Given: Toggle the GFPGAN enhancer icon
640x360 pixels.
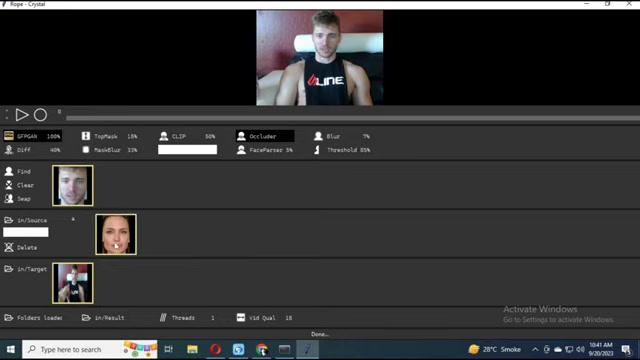Looking at the screenshot, I should pyautogui.click(x=9, y=136).
